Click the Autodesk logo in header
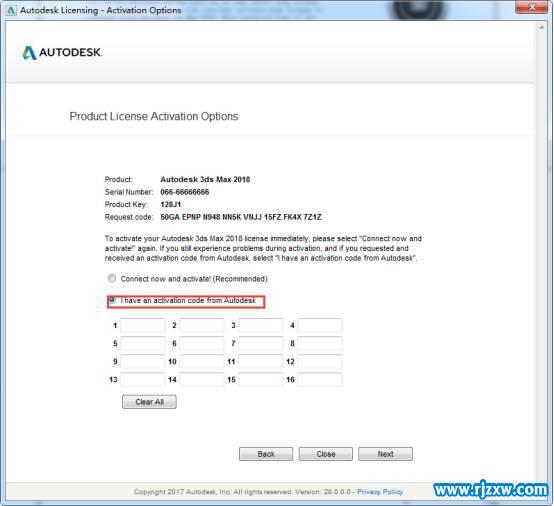554x506 pixels. [x=62, y=53]
